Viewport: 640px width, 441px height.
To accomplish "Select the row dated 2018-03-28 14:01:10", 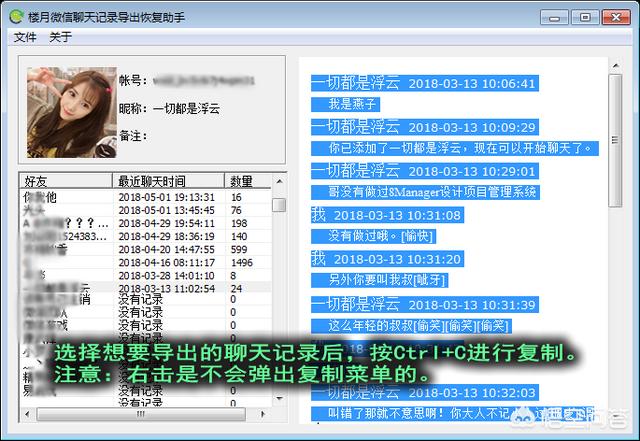I will 145,275.
